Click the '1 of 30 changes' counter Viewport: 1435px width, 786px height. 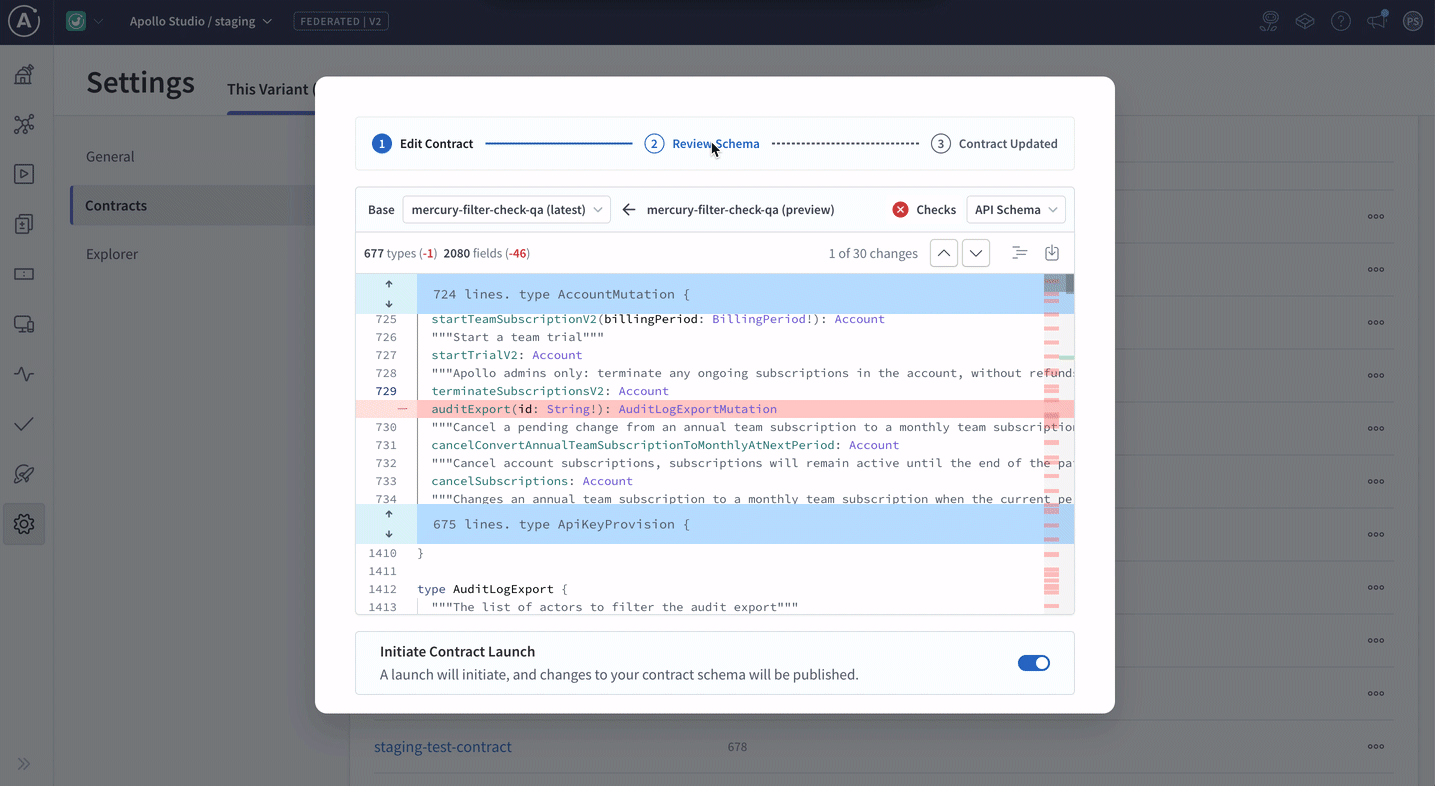click(873, 254)
